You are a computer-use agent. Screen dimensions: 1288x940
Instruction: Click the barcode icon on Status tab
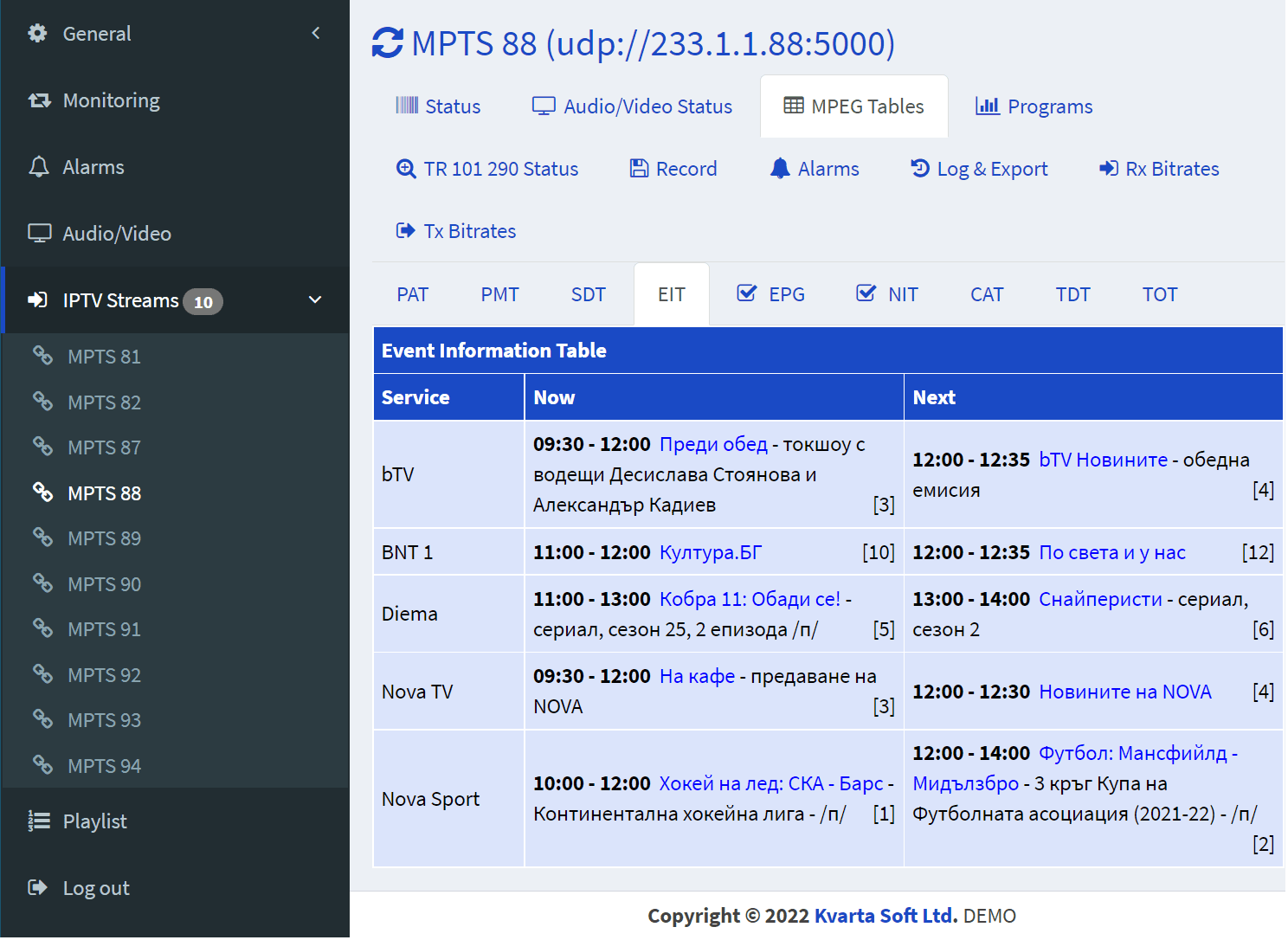(407, 106)
